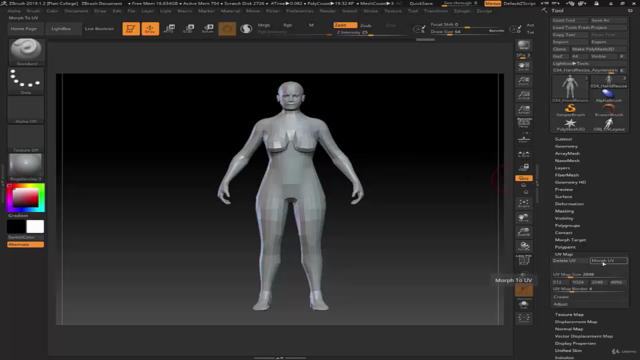Expand the Geometry section

coord(566,147)
